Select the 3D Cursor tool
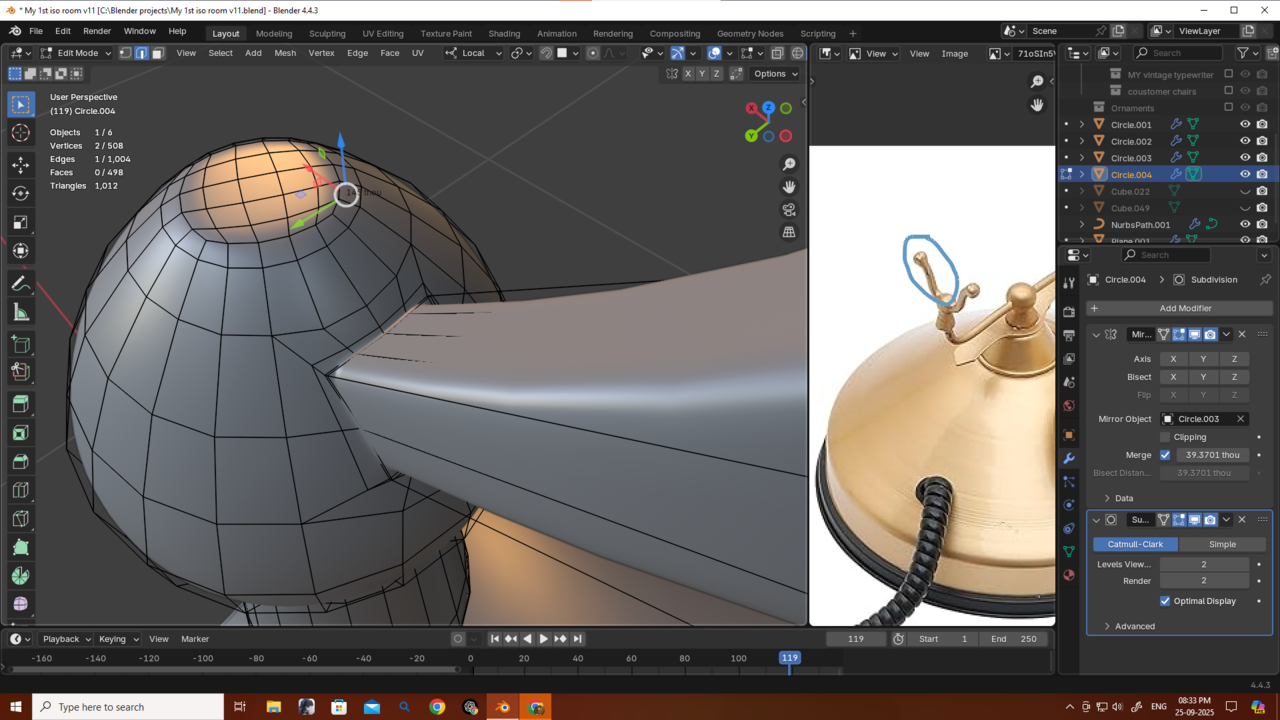This screenshot has height=720, width=1280. (x=20, y=133)
